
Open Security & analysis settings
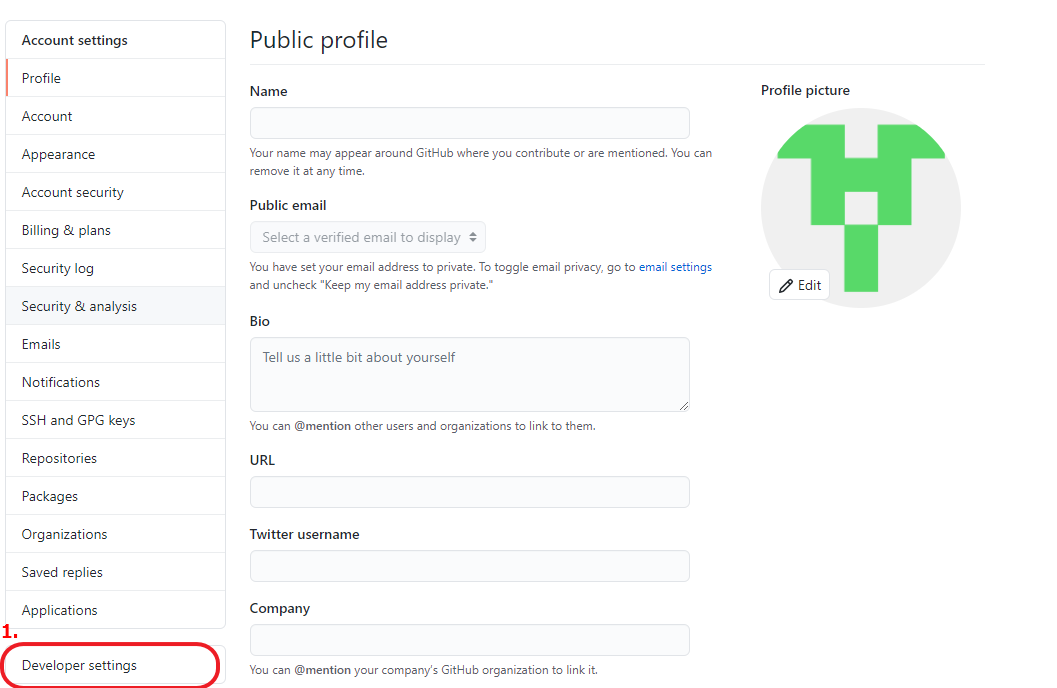point(115,306)
